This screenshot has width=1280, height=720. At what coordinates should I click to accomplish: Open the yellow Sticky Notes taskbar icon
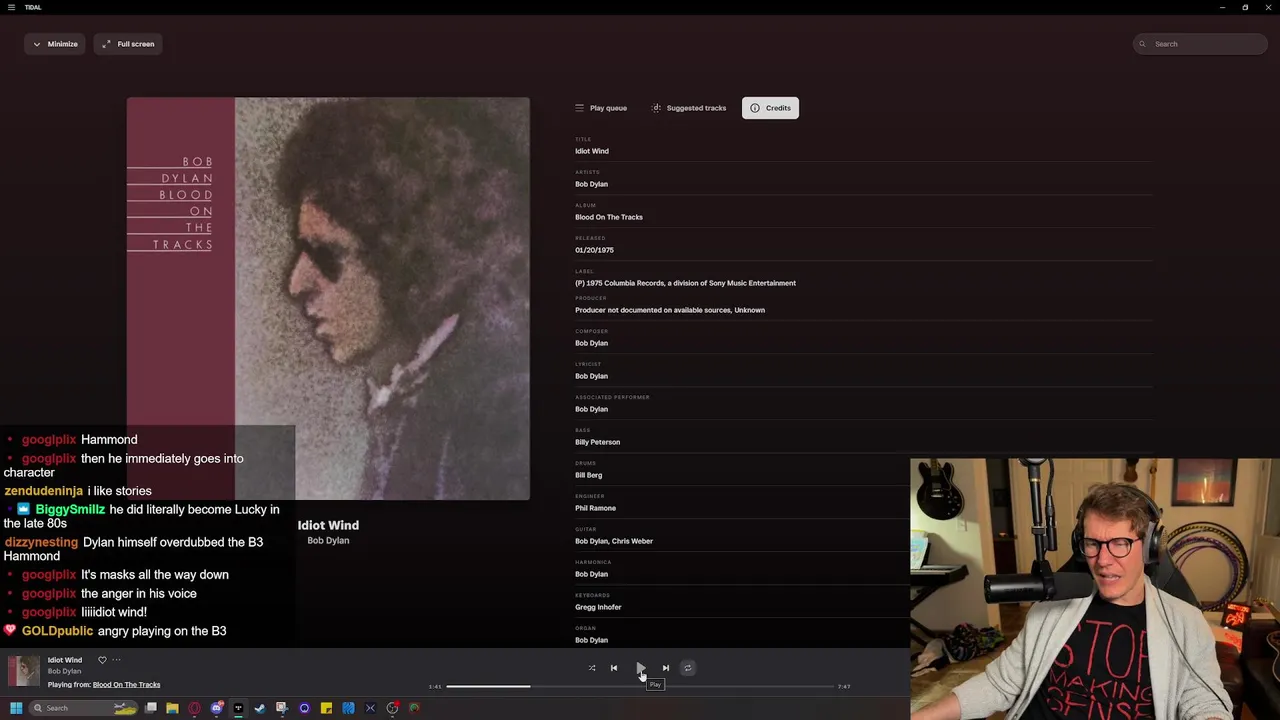326,708
